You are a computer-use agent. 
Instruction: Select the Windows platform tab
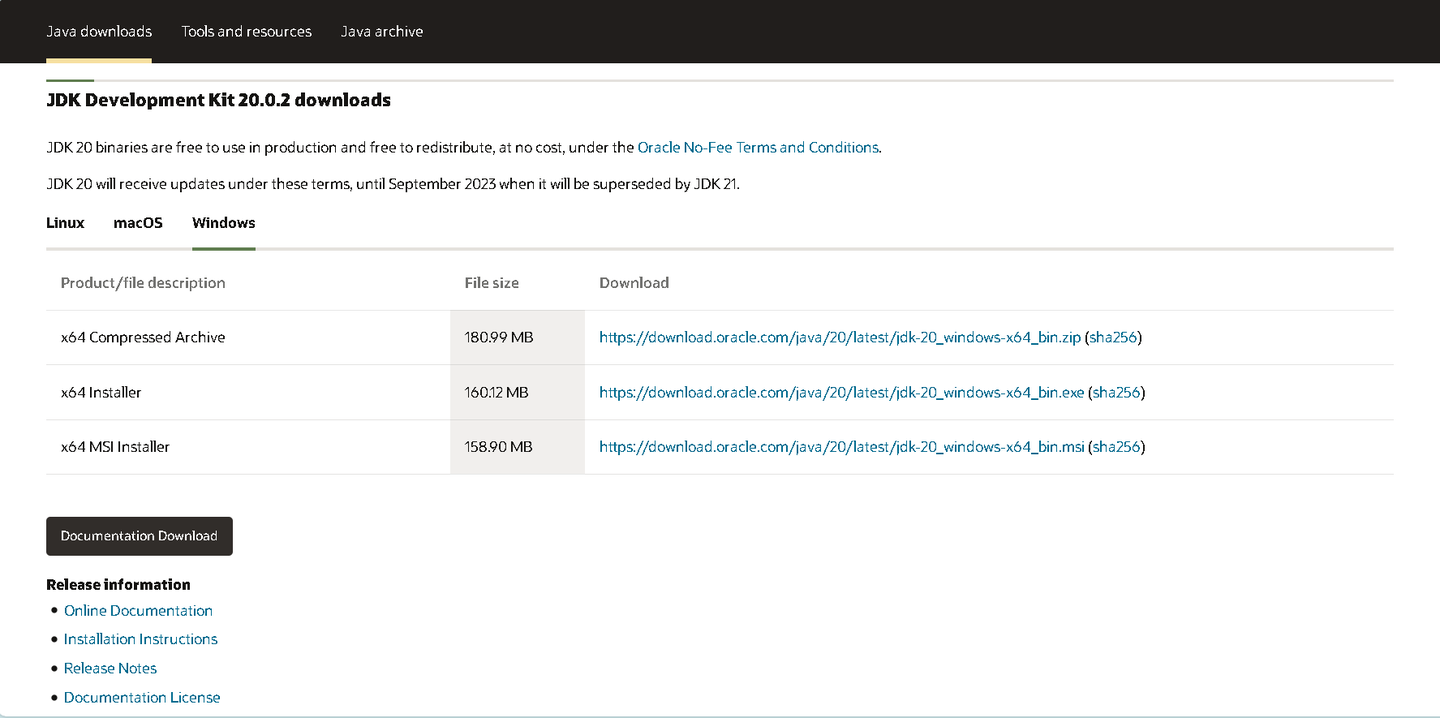(223, 223)
